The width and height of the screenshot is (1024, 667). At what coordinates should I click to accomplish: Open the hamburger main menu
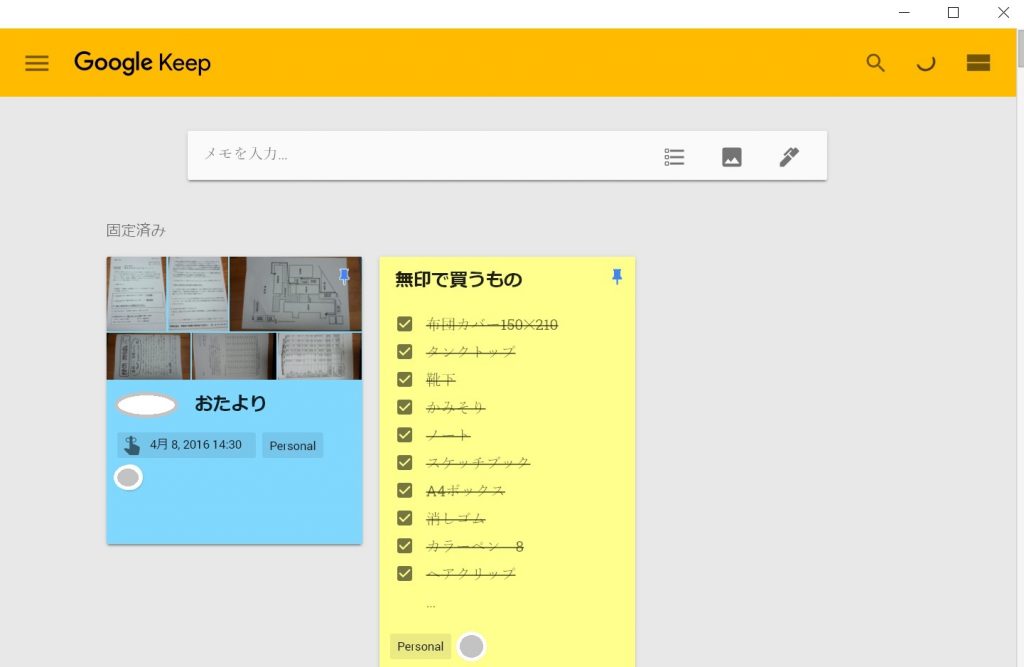point(37,63)
